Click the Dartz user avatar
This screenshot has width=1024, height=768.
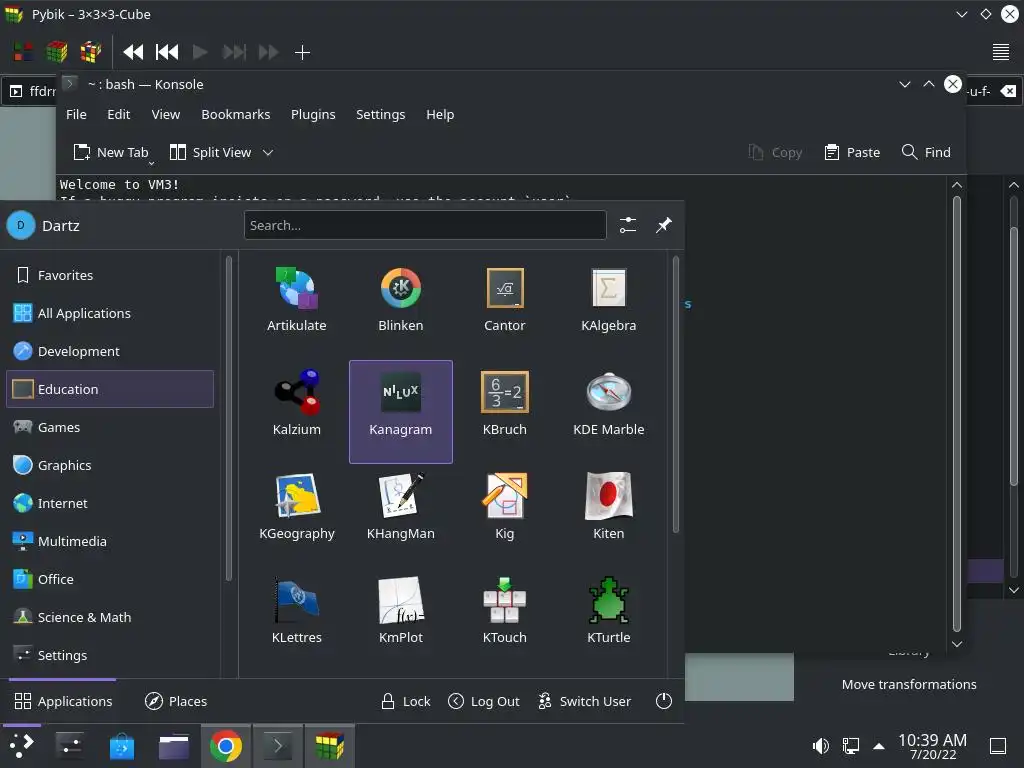(x=21, y=225)
